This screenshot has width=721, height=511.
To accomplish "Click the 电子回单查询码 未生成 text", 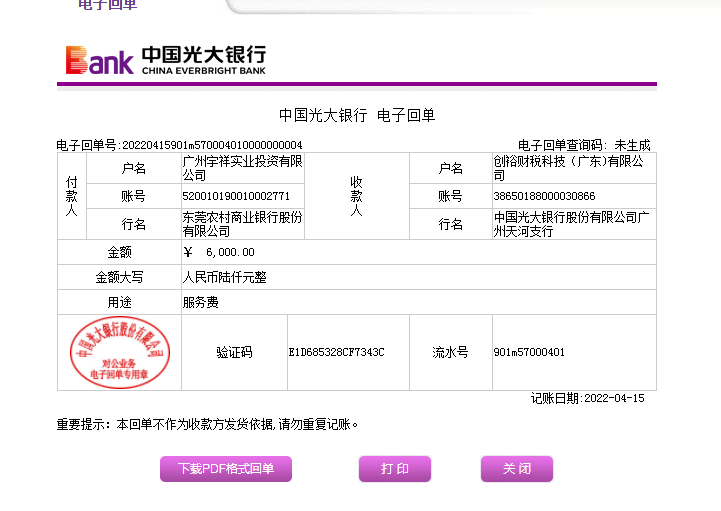I will [583, 145].
